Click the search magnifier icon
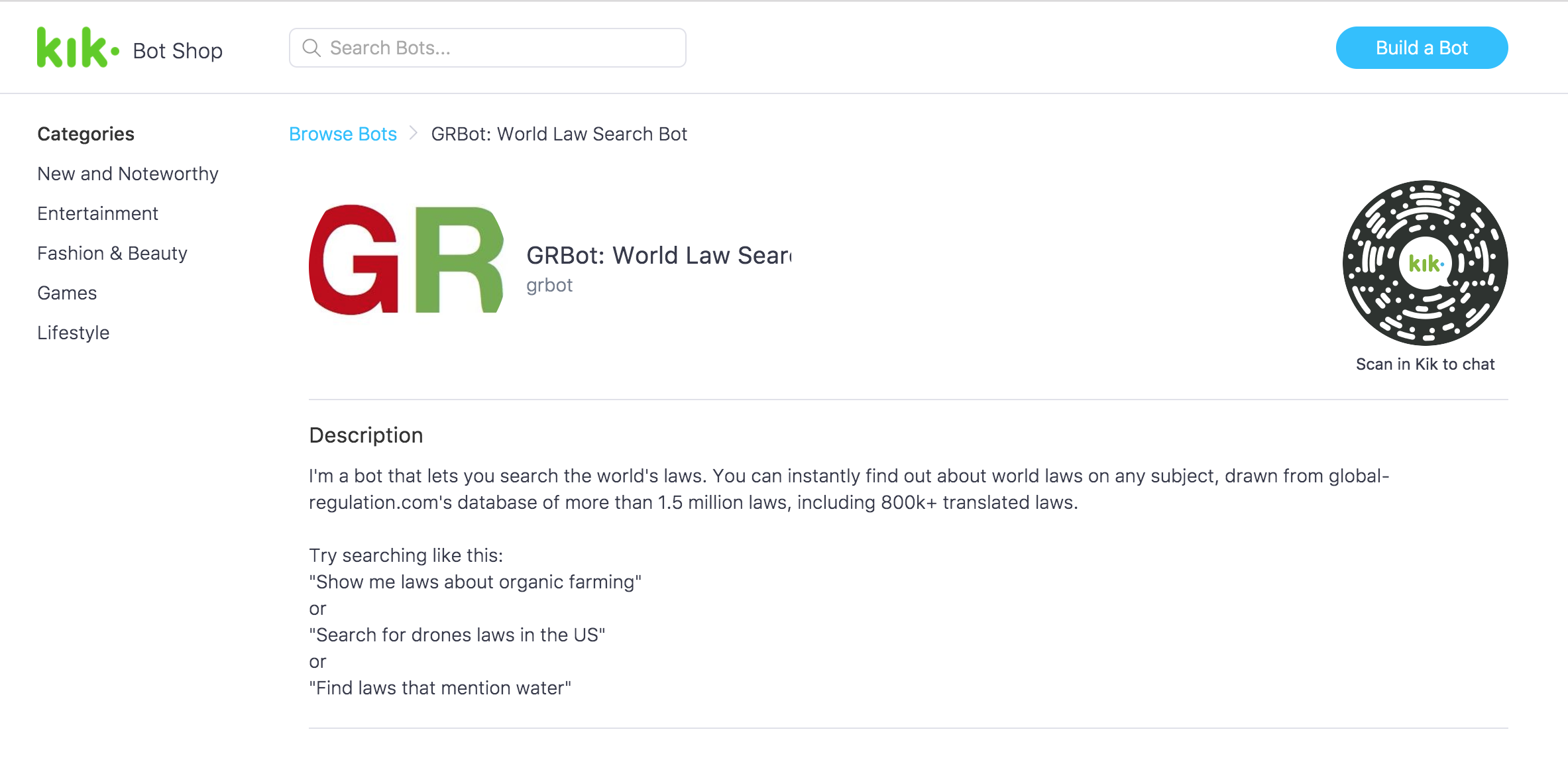1568x758 pixels. pyautogui.click(x=311, y=48)
